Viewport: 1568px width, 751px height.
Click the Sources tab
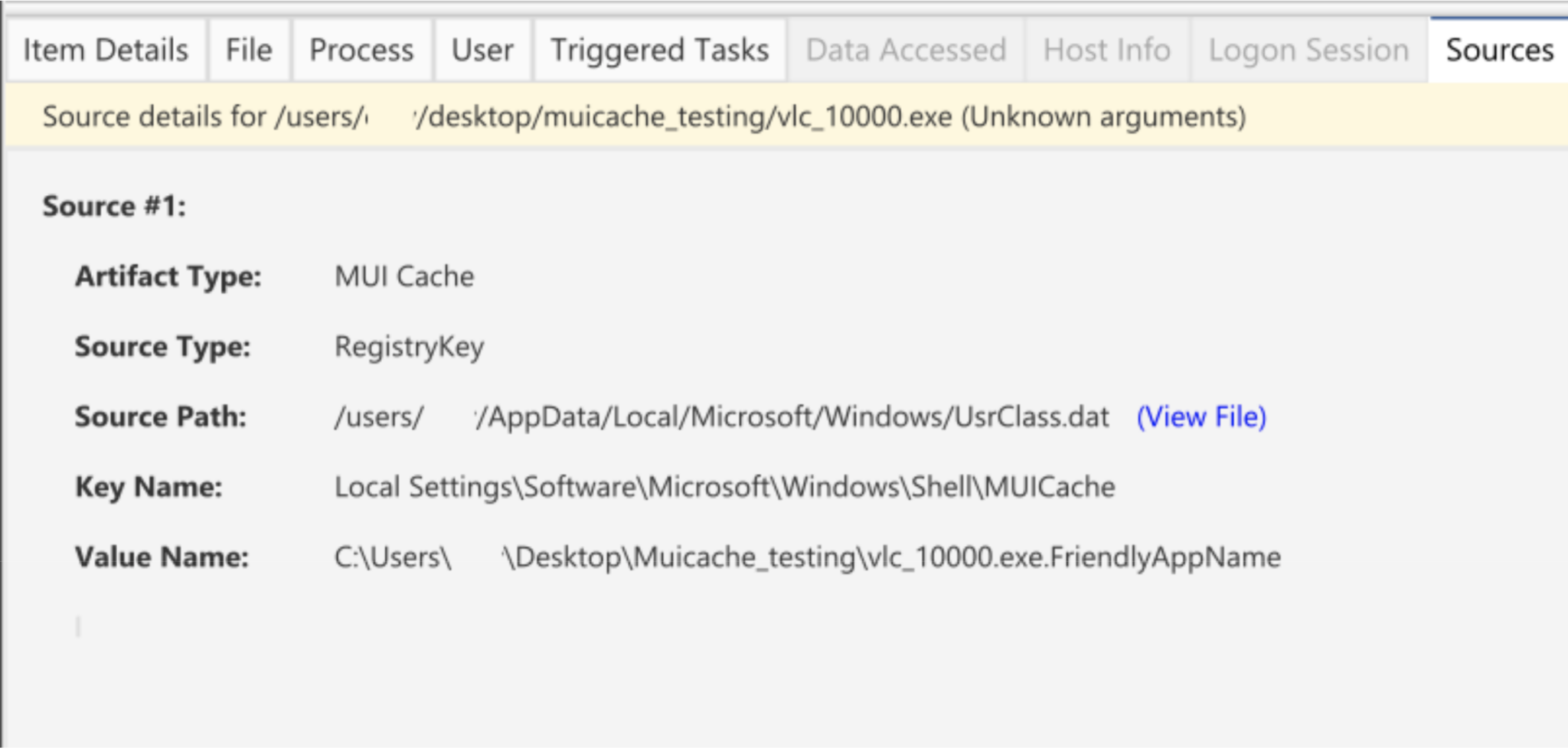1497,50
